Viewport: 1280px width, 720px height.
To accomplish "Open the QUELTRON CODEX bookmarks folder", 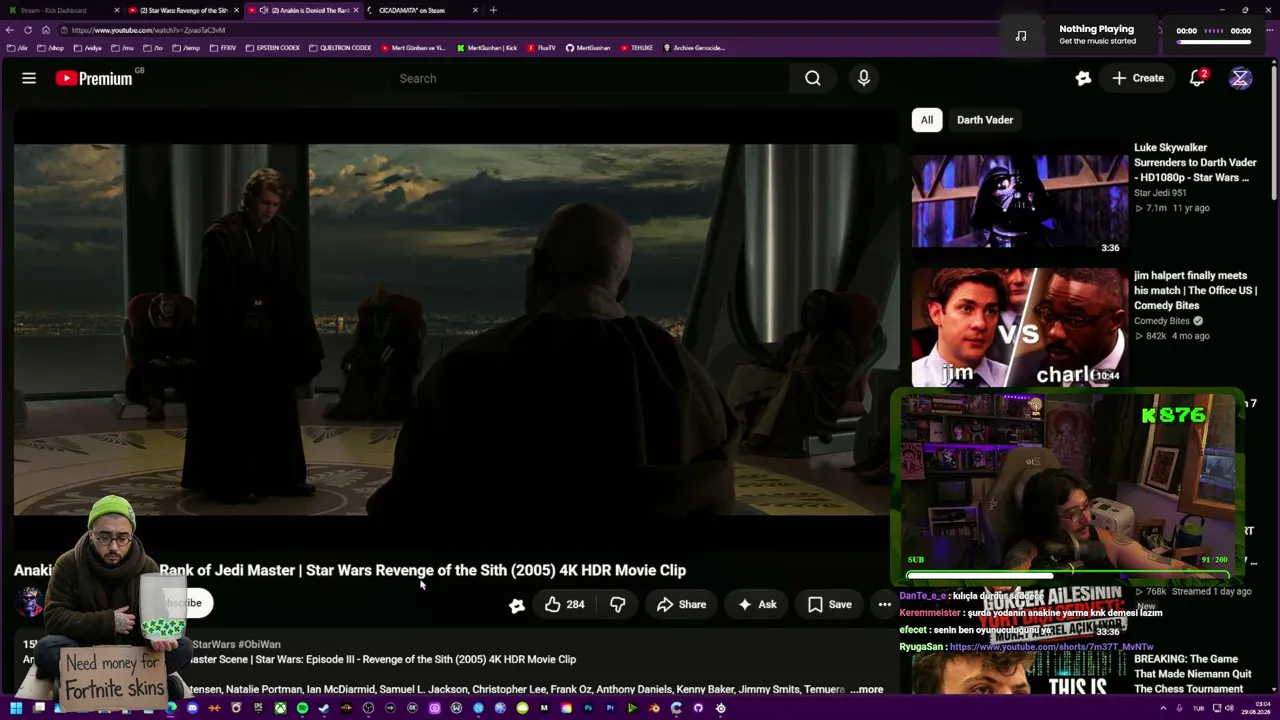I will pyautogui.click(x=341, y=48).
